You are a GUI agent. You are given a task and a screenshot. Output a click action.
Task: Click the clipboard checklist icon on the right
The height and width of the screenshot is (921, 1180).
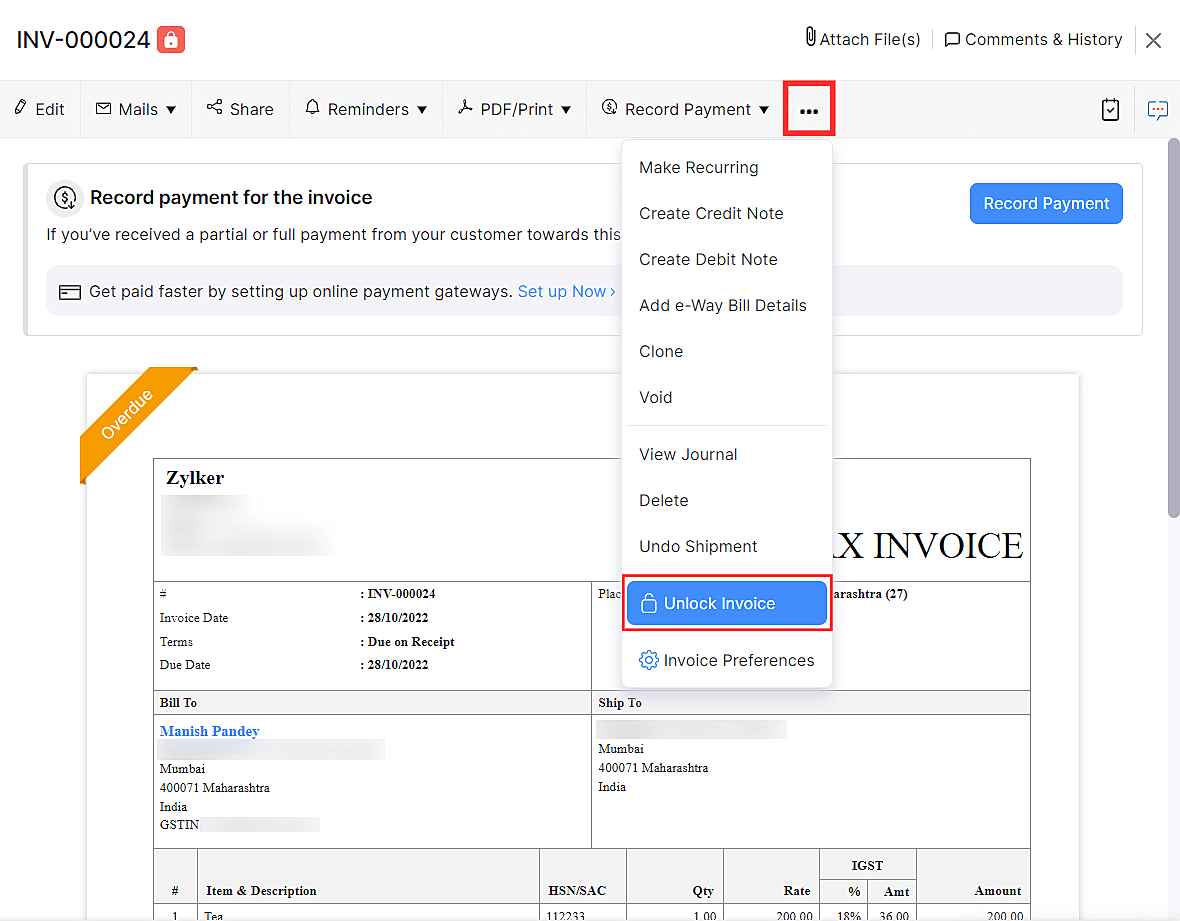(x=1110, y=110)
